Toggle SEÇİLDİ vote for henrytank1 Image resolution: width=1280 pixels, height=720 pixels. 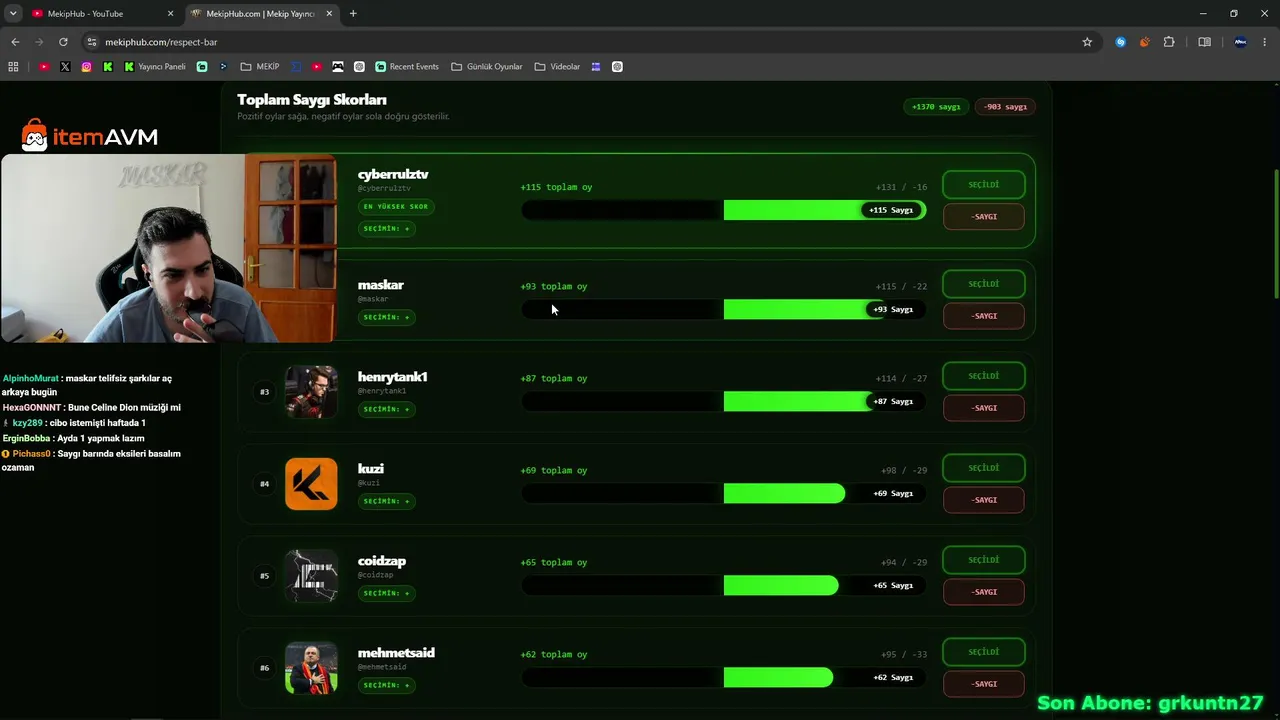click(x=984, y=376)
